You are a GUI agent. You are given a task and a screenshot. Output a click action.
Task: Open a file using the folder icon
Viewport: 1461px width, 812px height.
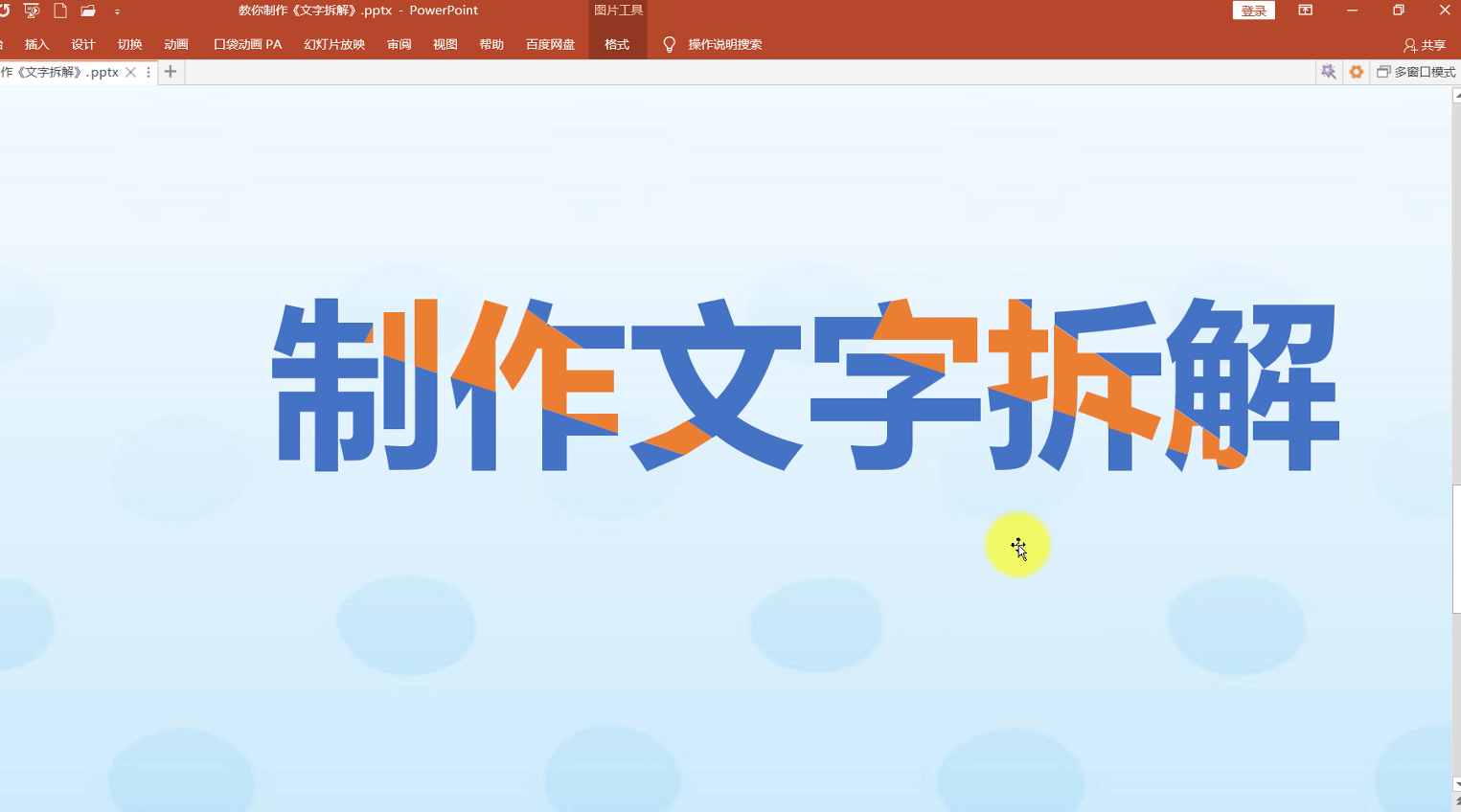click(x=88, y=11)
